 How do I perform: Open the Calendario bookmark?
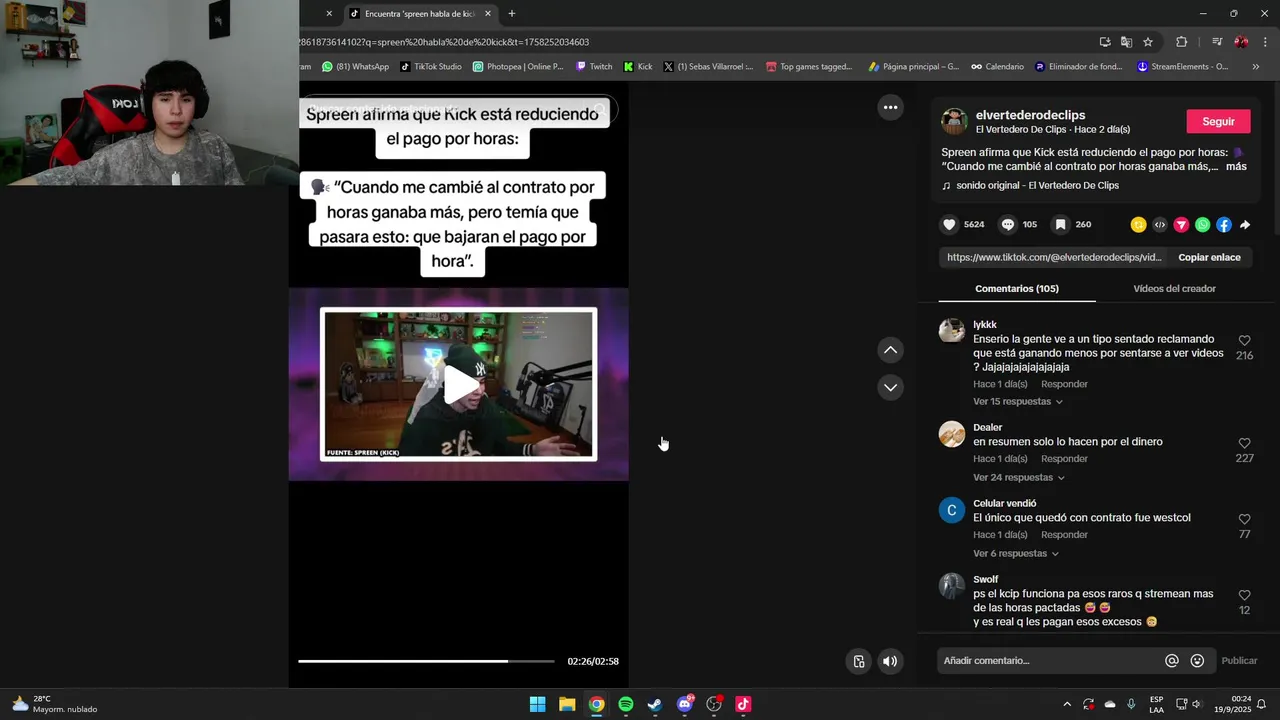click(x=997, y=67)
